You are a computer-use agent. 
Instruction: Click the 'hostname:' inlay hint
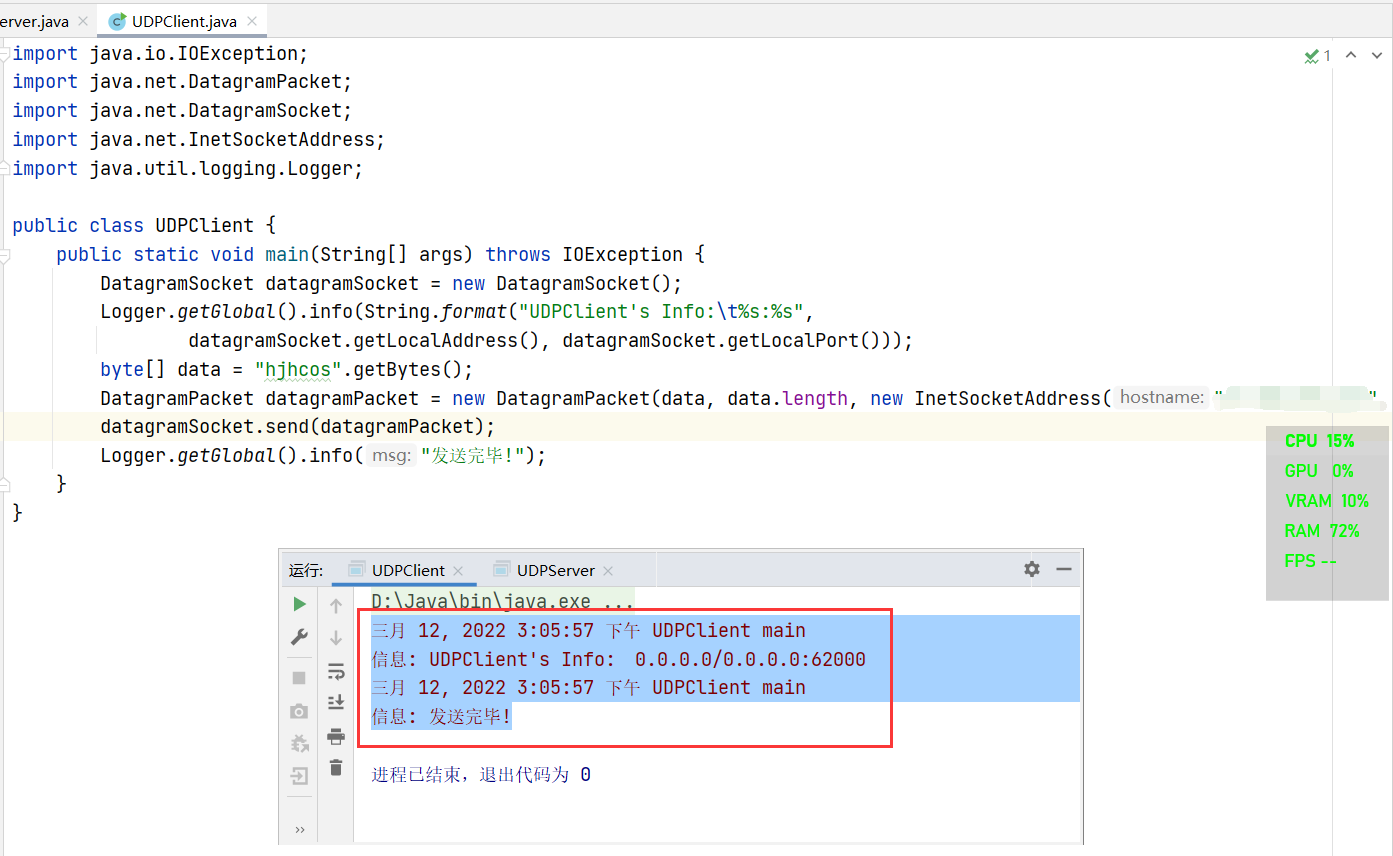click(1162, 397)
